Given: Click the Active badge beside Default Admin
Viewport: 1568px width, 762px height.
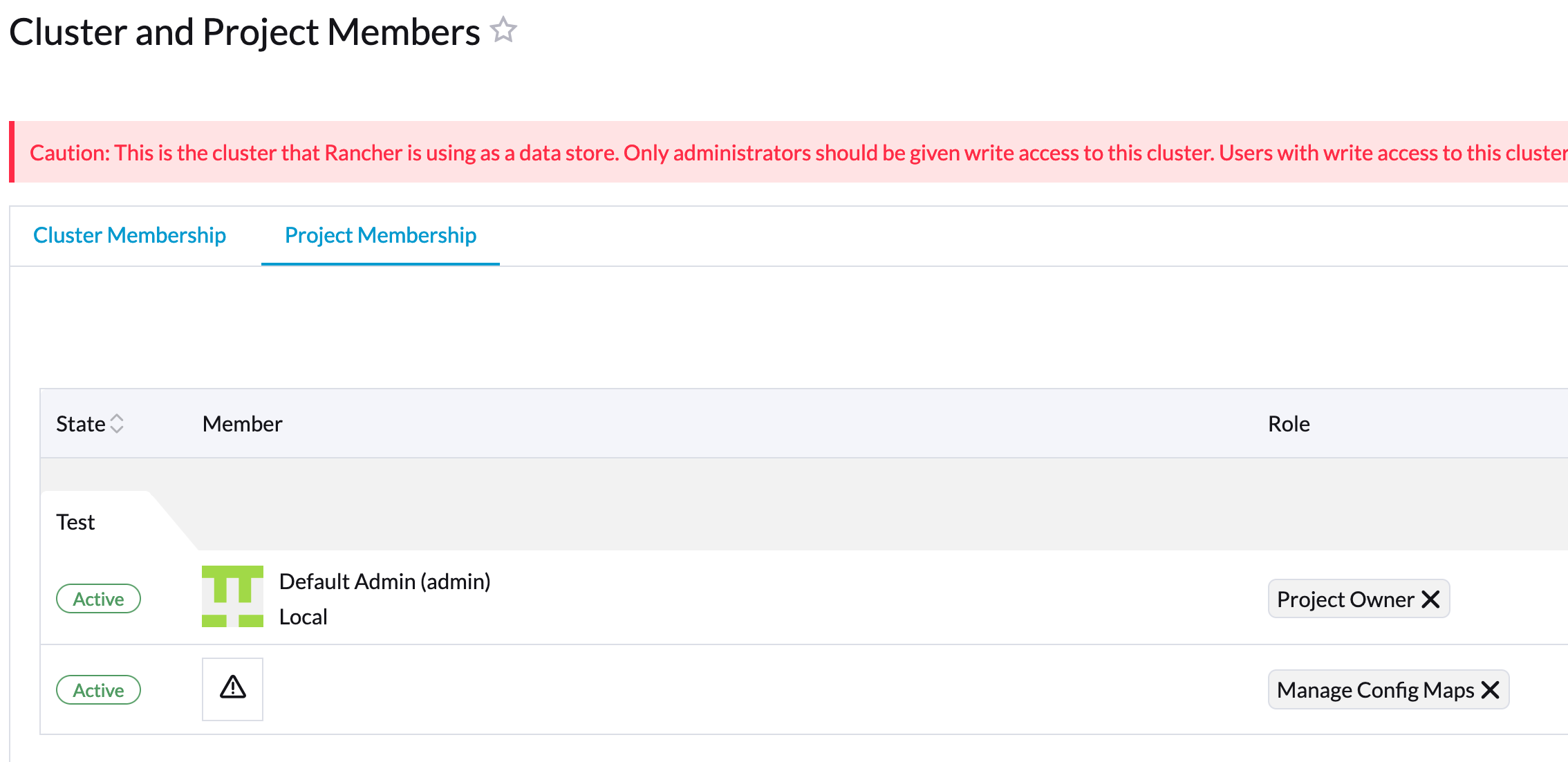Looking at the screenshot, I should pyautogui.click(x=98, y=598).
